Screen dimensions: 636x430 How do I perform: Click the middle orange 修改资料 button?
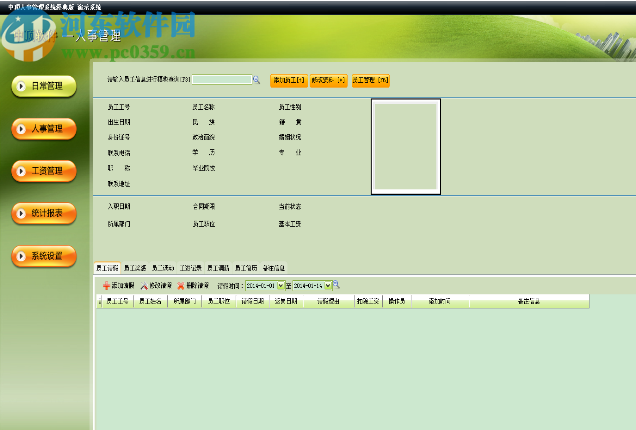tap(329, 80)
